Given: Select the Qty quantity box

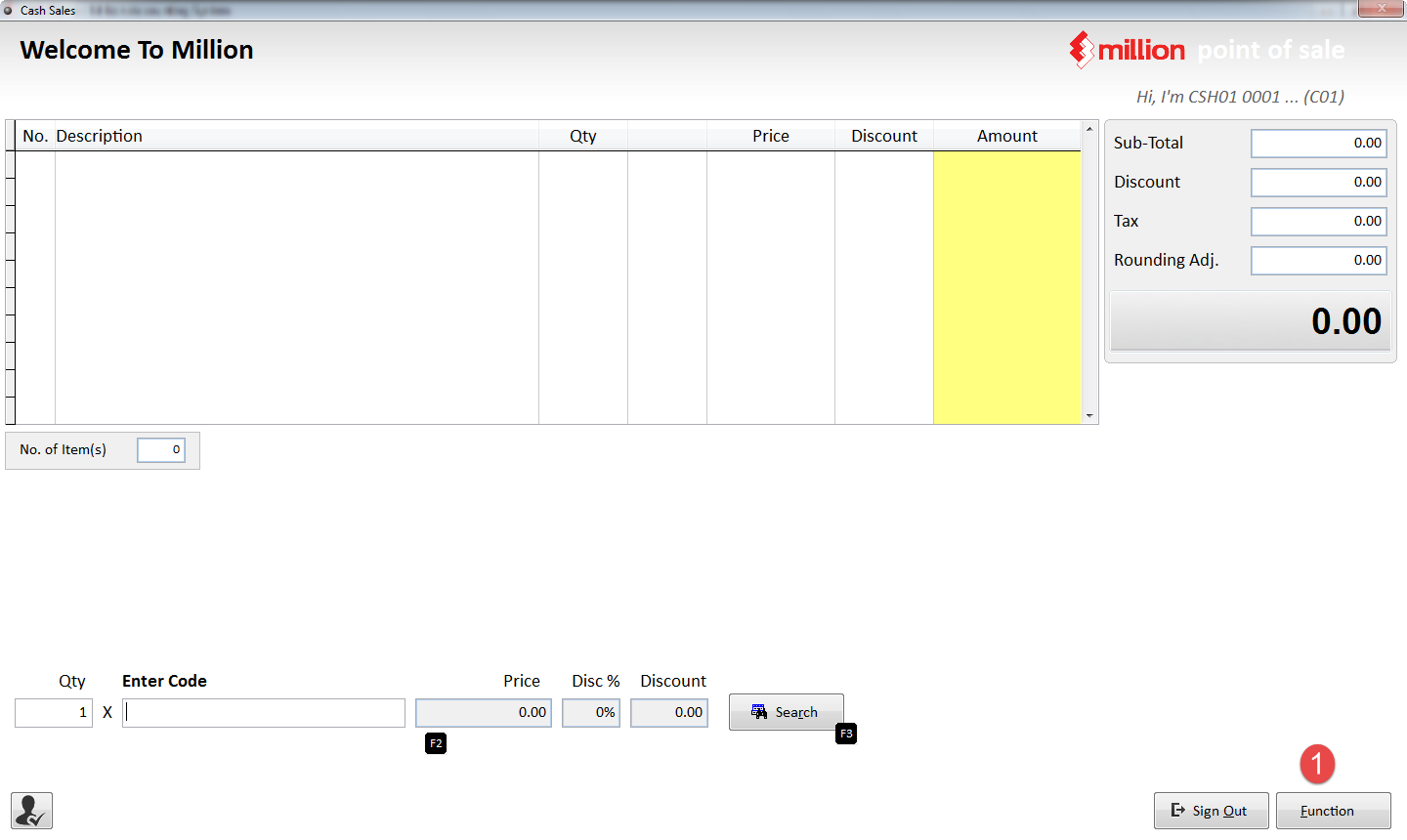Looking at the screenshot, I should [53, 712].
